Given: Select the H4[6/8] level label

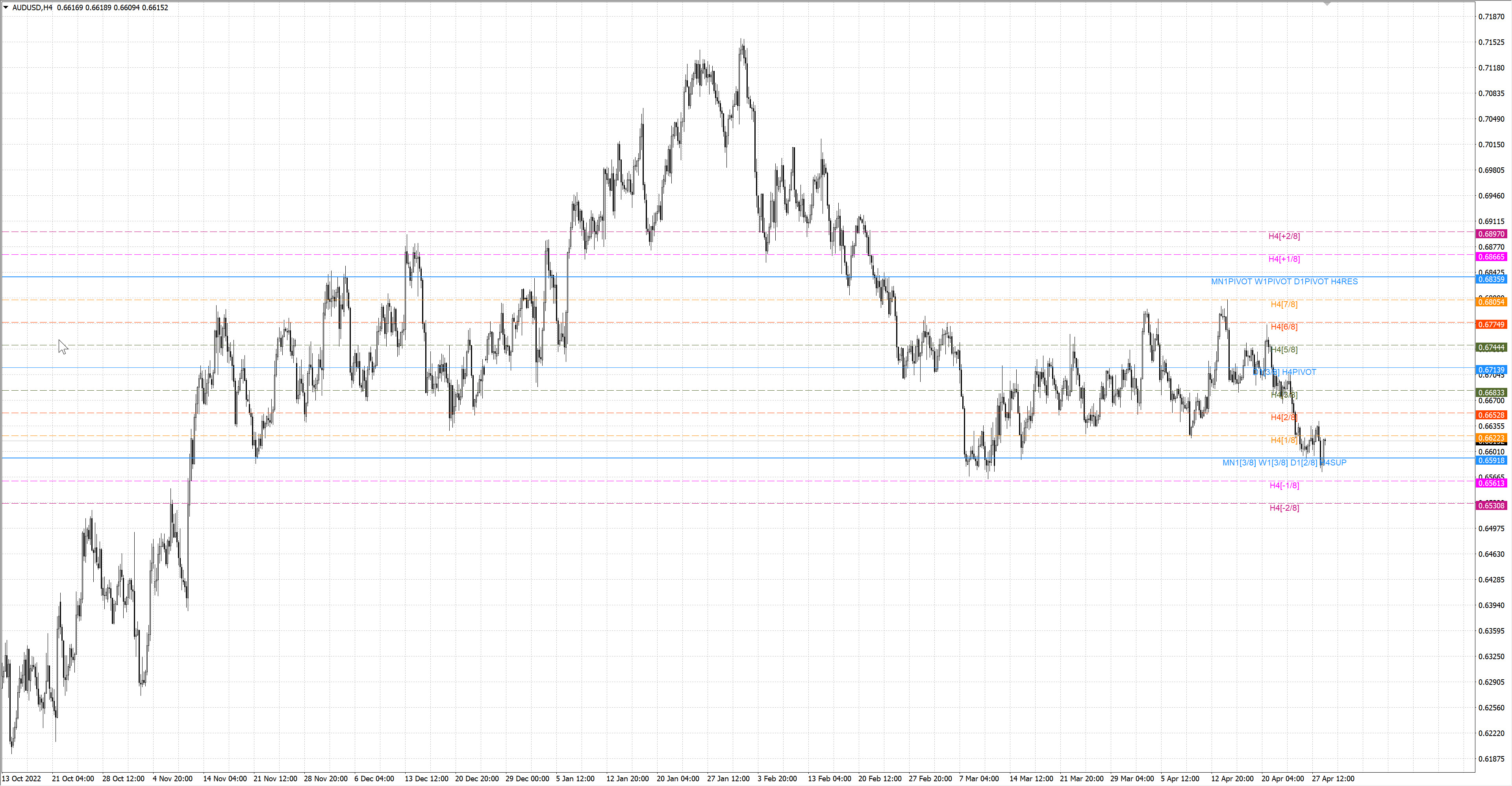Looking at the screenshot, I should coord(1284,327).
